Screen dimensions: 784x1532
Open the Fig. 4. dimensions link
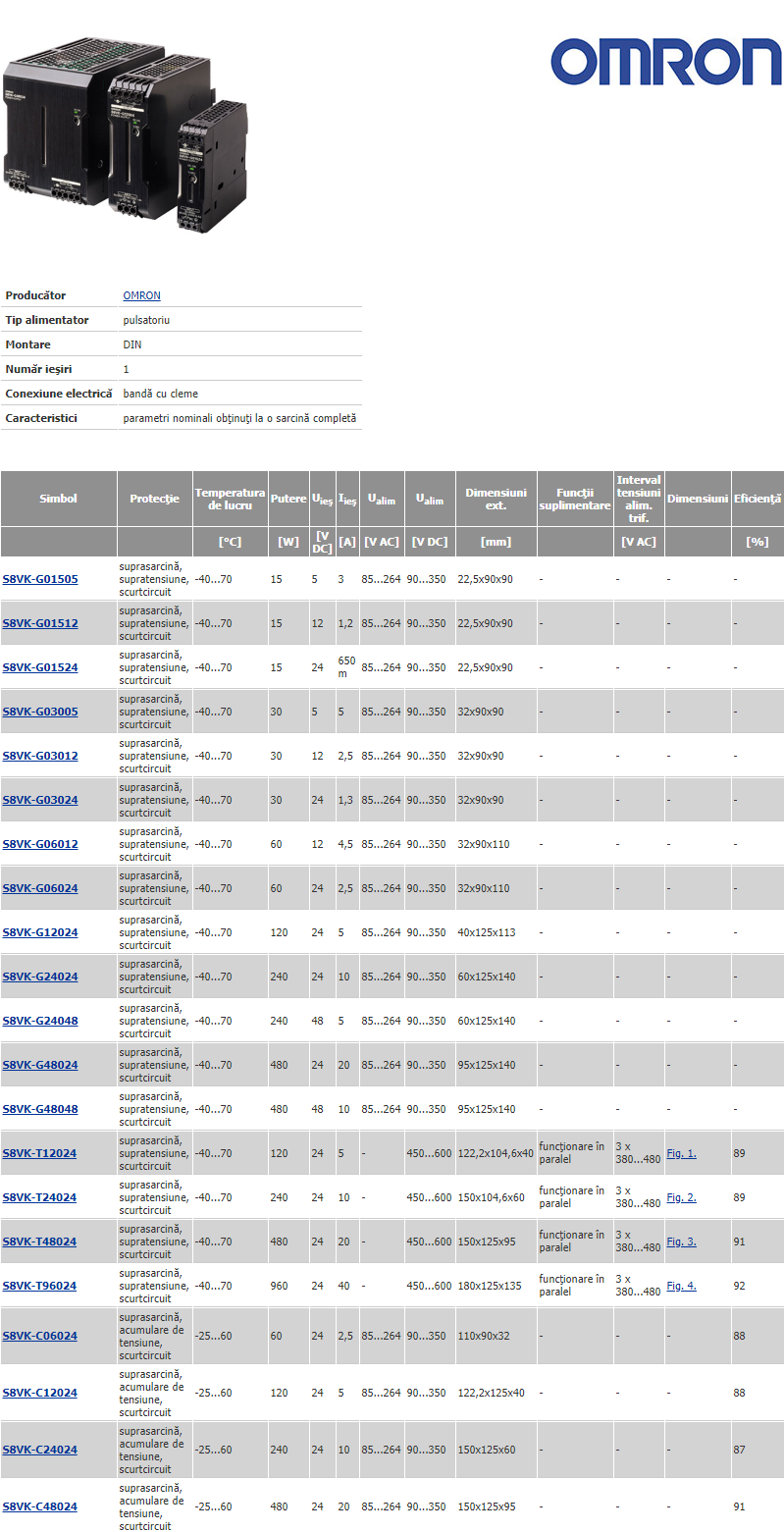682,1286
